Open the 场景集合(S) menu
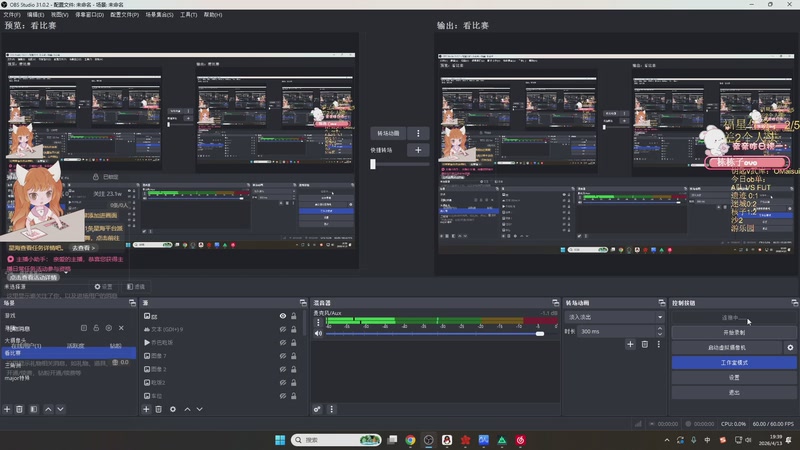This screenshot has width=800, height=450. click(159, 15)
